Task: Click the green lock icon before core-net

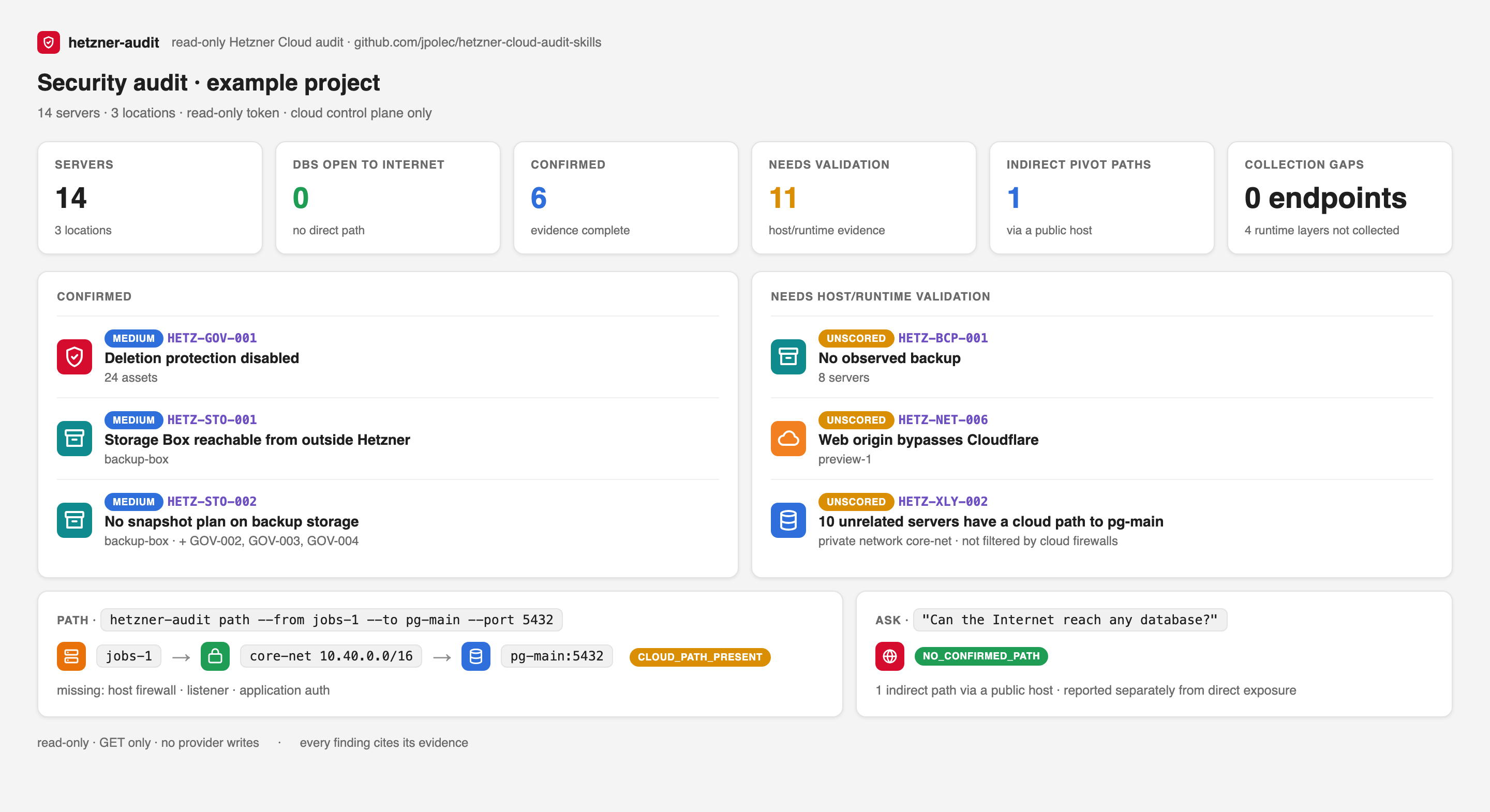Action: click(x=215, y=656)
